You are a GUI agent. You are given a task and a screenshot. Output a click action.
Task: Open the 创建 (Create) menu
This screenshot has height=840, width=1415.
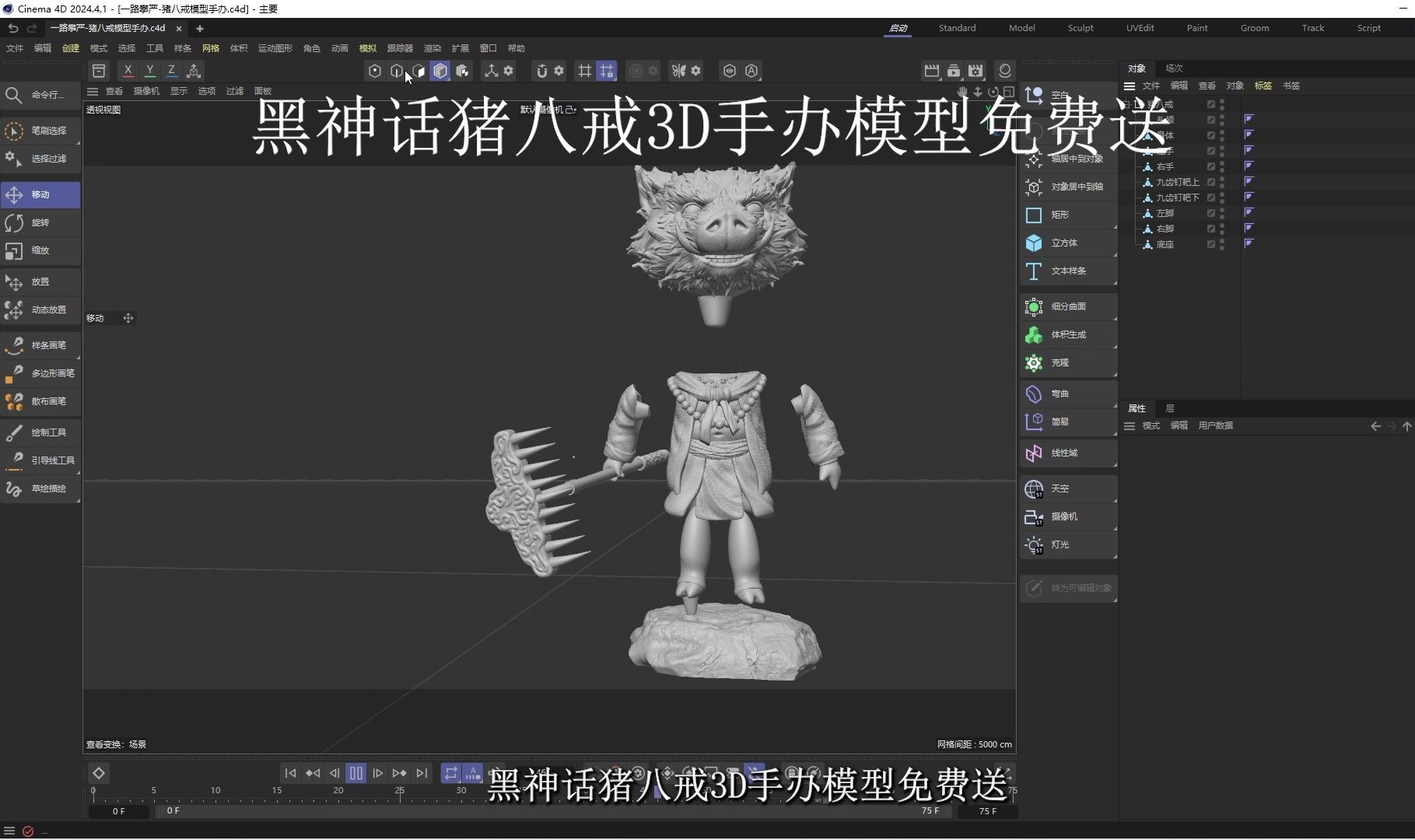click(71, 48)
